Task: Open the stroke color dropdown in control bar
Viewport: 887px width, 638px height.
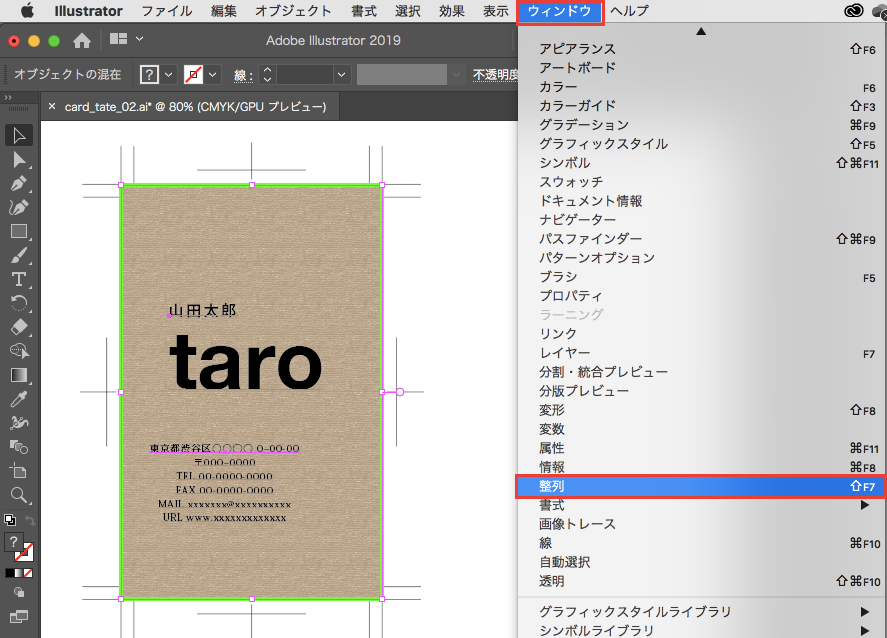Action: 213,75
